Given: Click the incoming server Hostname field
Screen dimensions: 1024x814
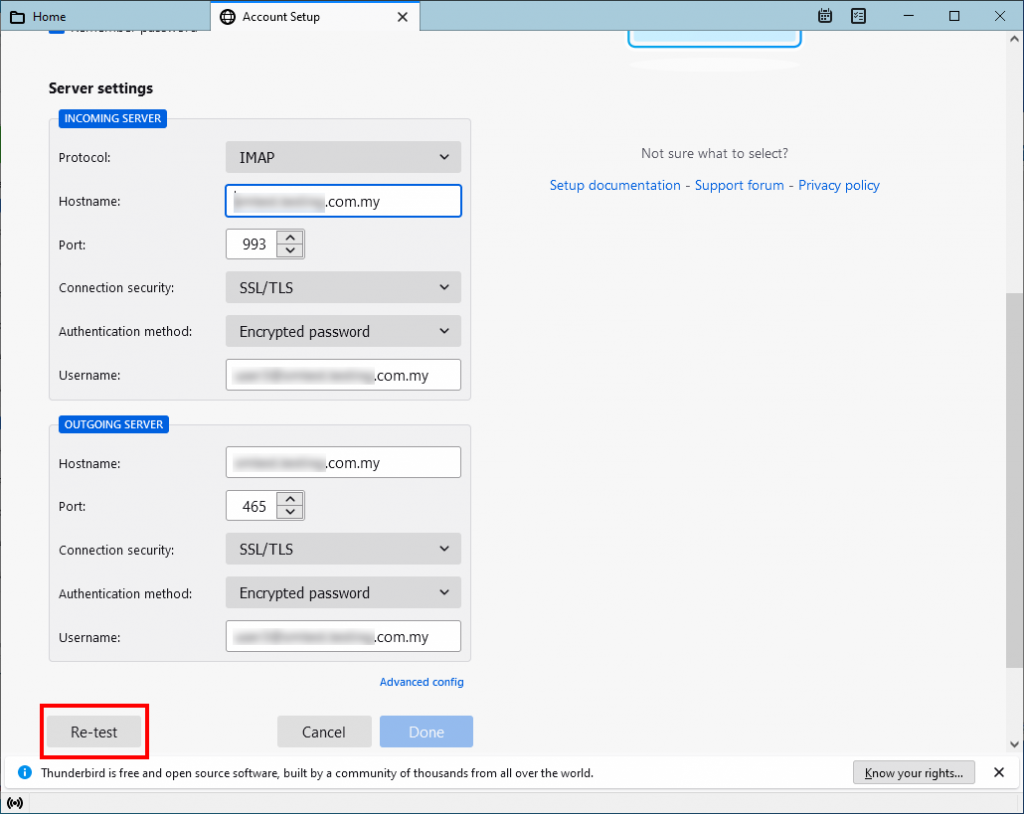Looking at the screenshot, I should click(343, 201).
